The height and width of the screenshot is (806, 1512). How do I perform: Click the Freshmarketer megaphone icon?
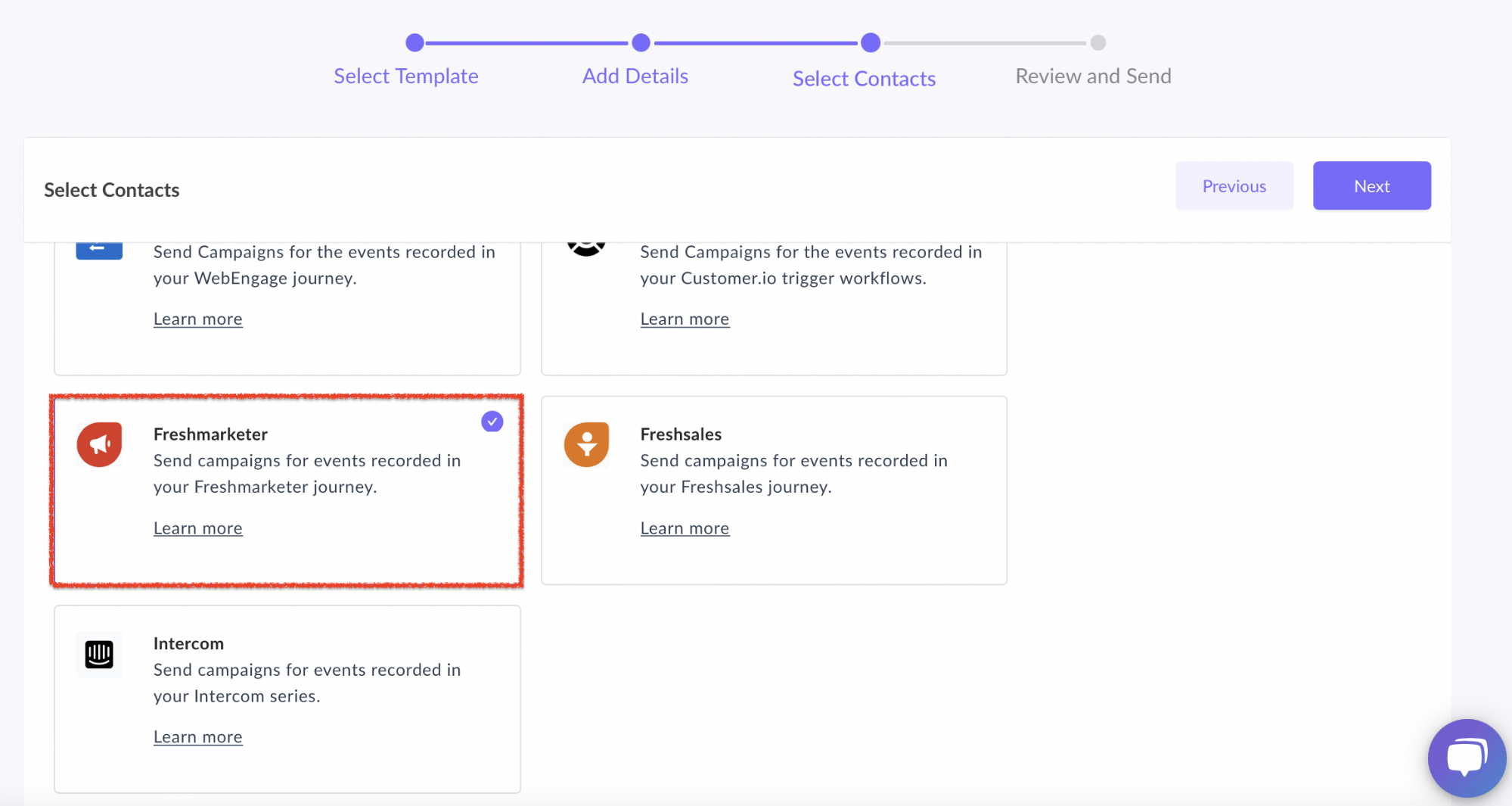point(99,445)
